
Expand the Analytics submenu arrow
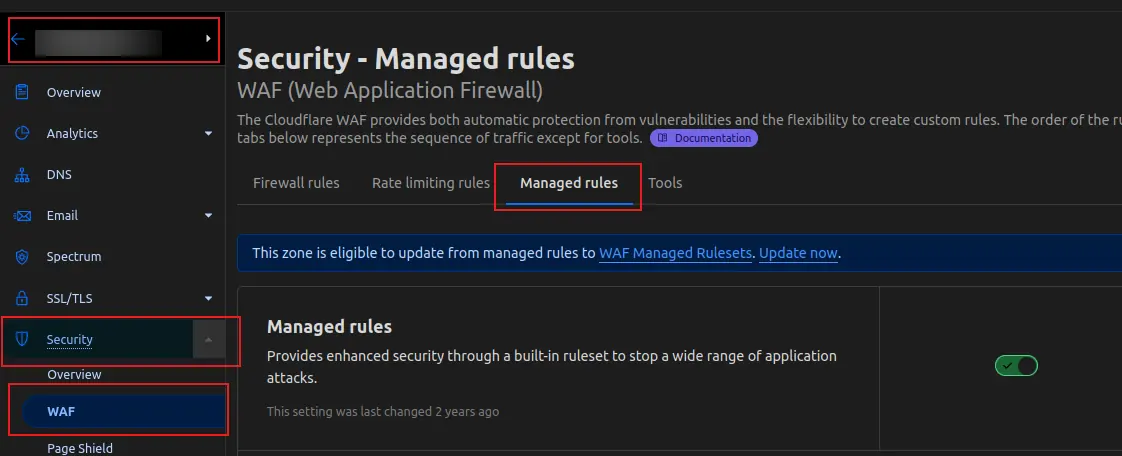[x=208, y=133]
